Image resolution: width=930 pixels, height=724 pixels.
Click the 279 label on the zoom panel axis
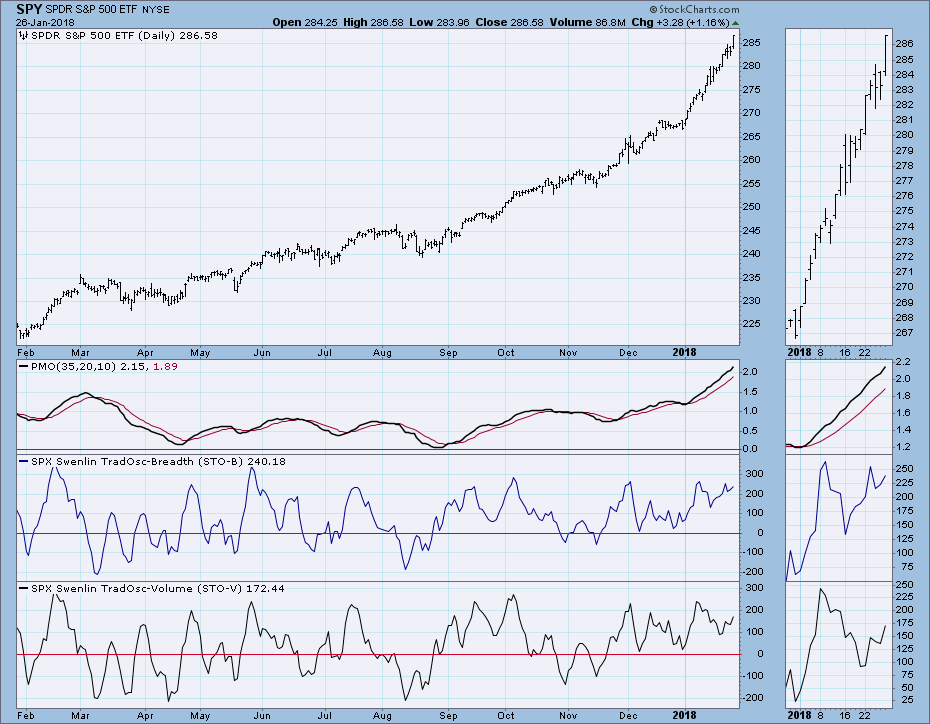pos(904,151)
